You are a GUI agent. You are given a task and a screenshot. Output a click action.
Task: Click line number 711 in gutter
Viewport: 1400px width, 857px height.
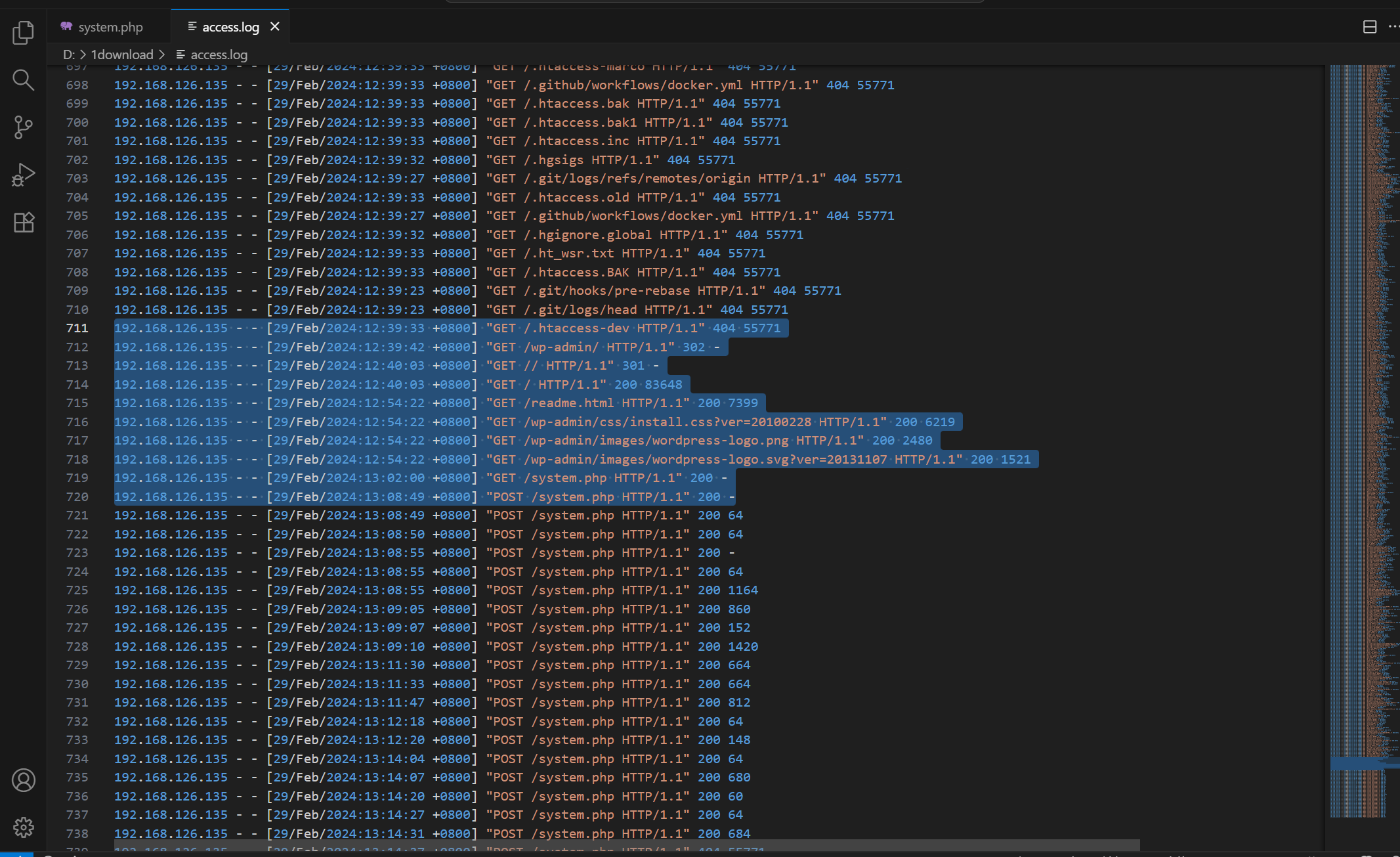[77, 328]
